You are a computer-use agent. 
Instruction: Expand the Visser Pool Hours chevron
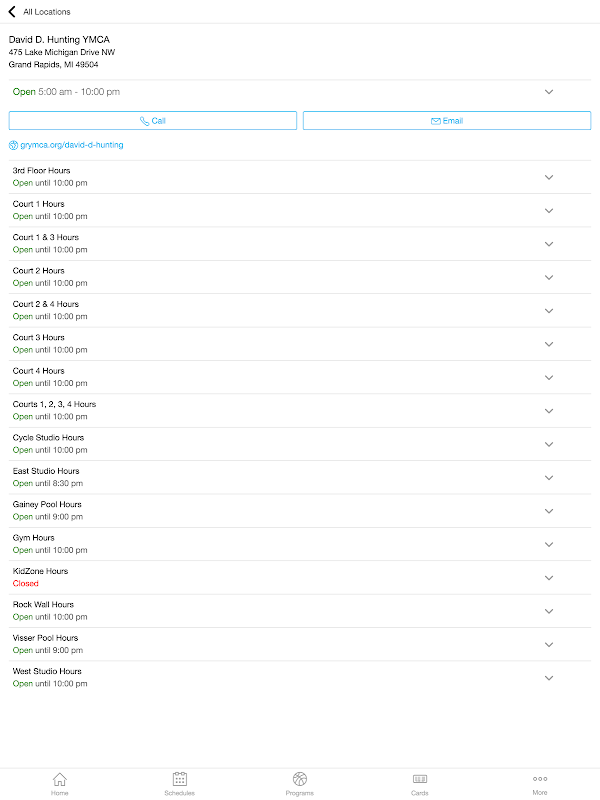pos(549,645)
